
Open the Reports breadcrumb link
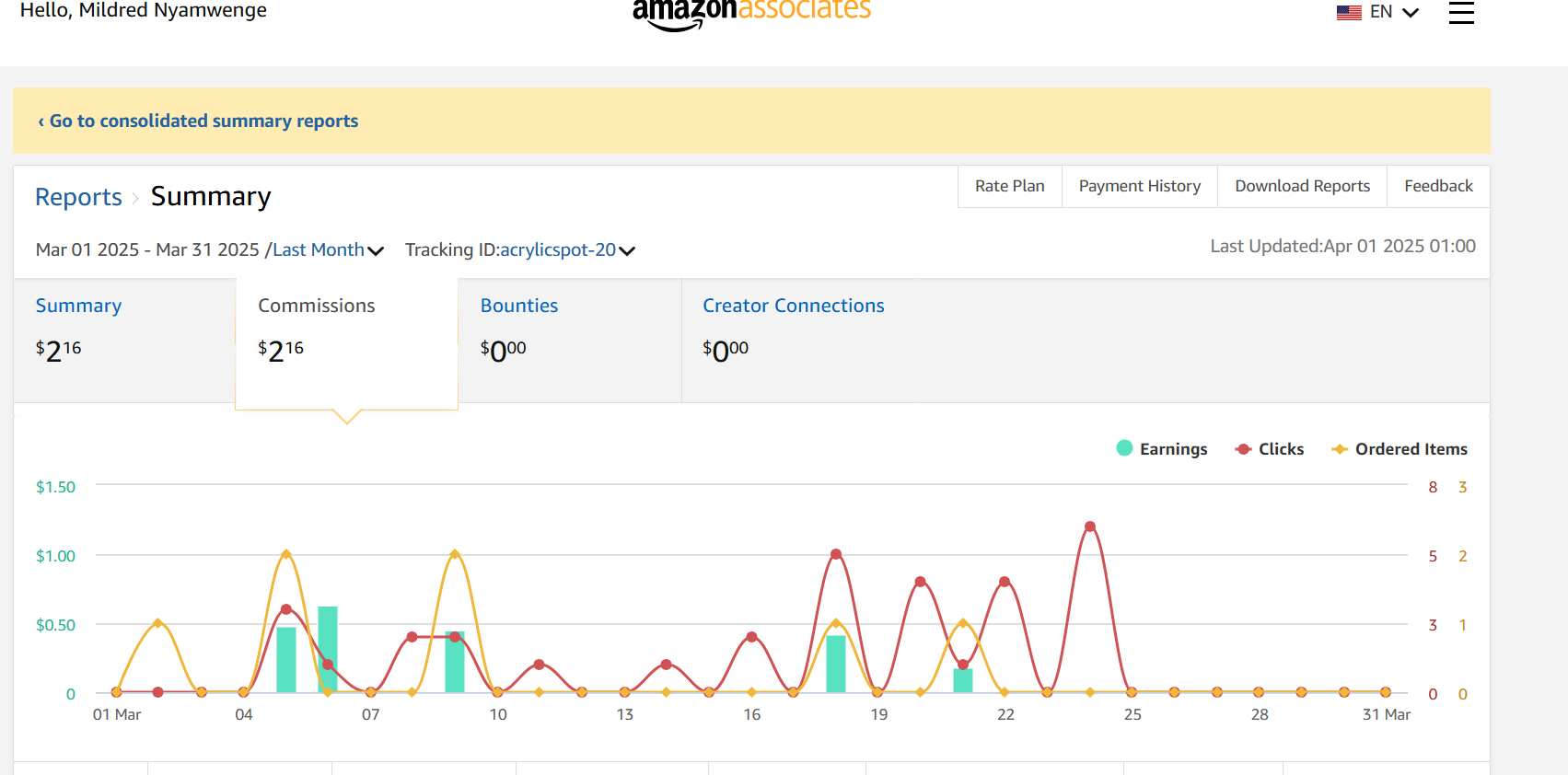coord(78,197)
